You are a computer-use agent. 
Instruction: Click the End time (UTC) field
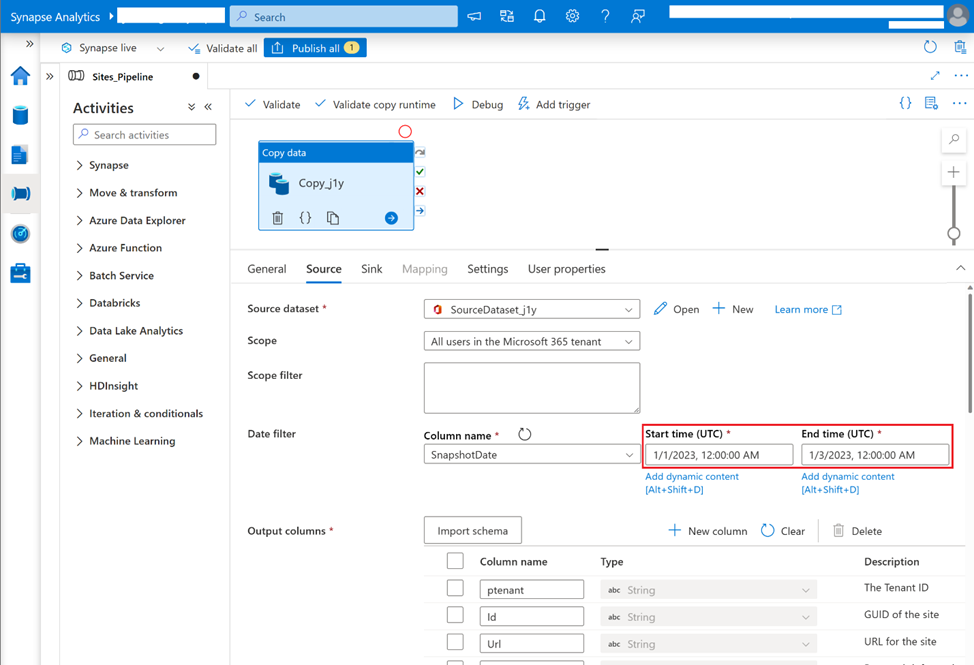(875, 455)
